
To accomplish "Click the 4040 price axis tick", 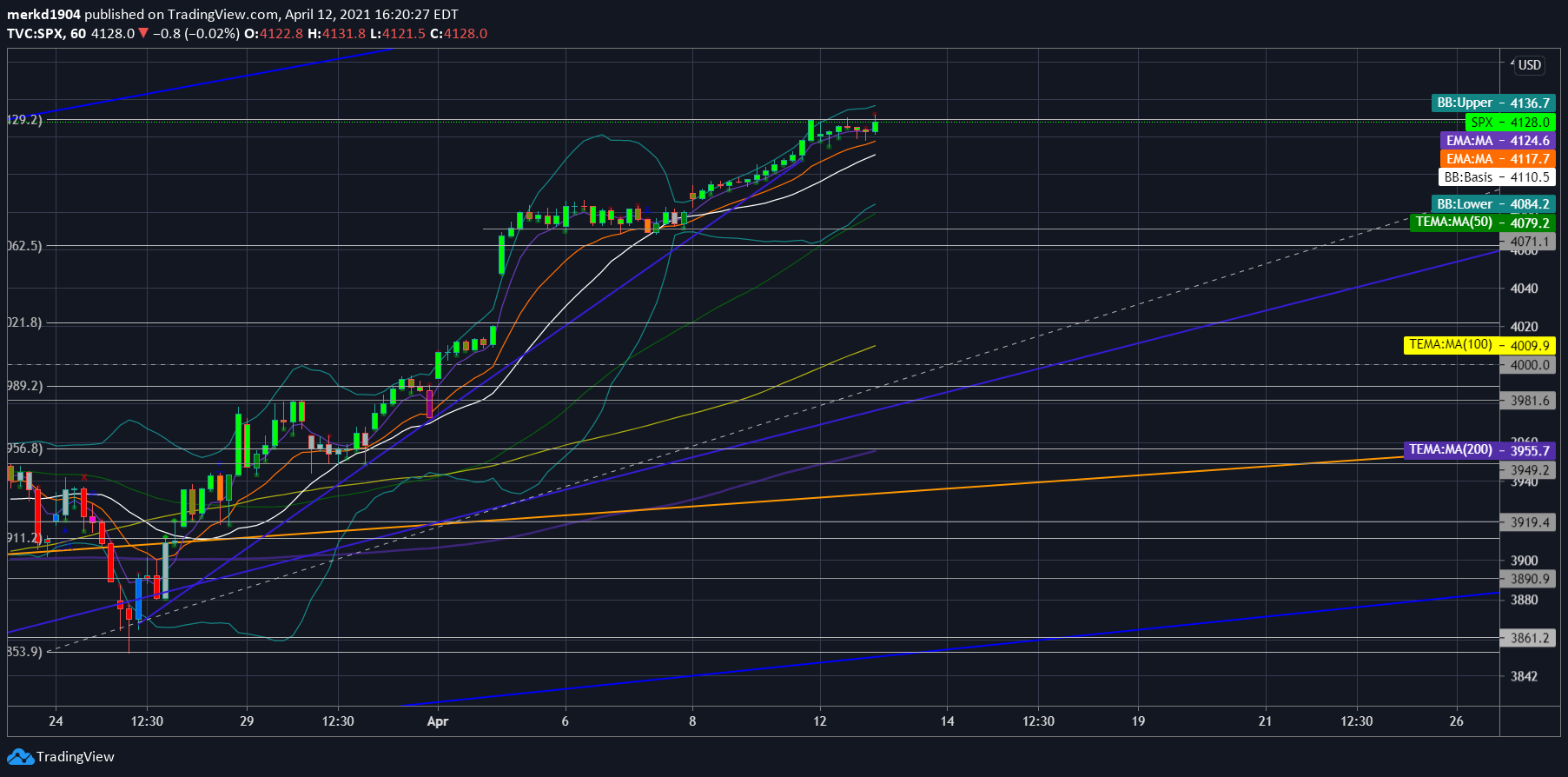I will click(x=1525, y=289).
